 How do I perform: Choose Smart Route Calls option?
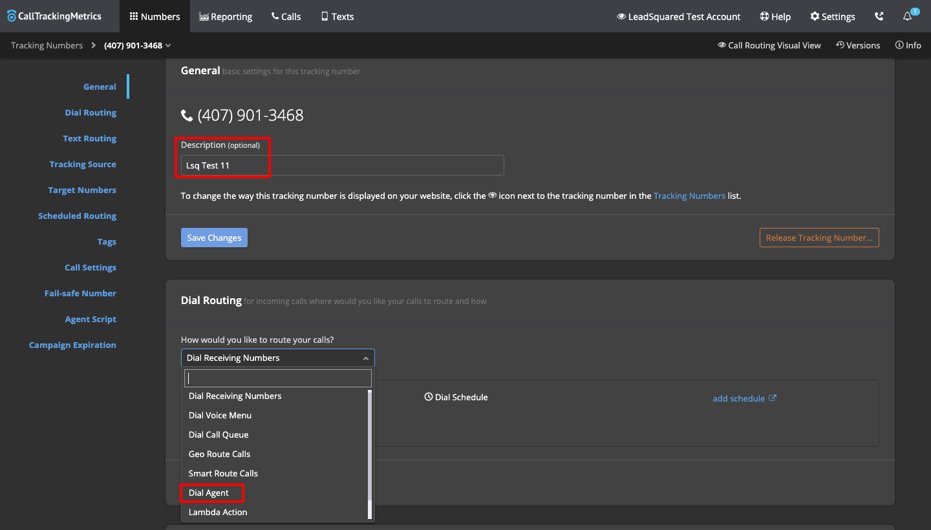pos(223,473)
